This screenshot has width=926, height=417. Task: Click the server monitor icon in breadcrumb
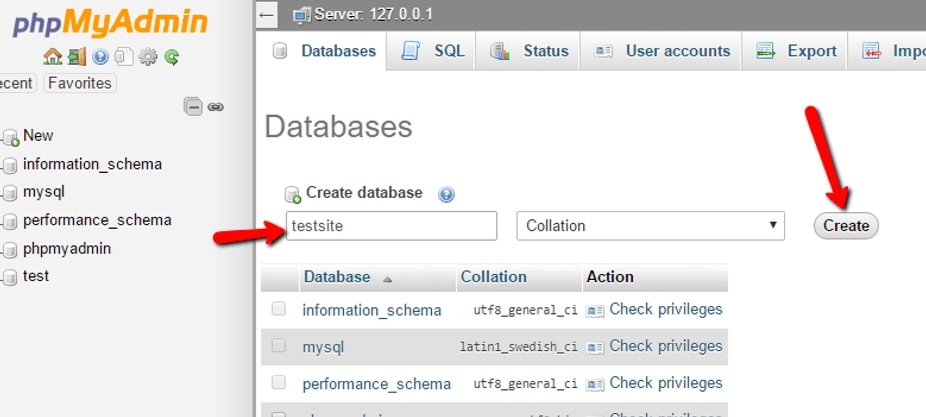(x=302, y=15)
